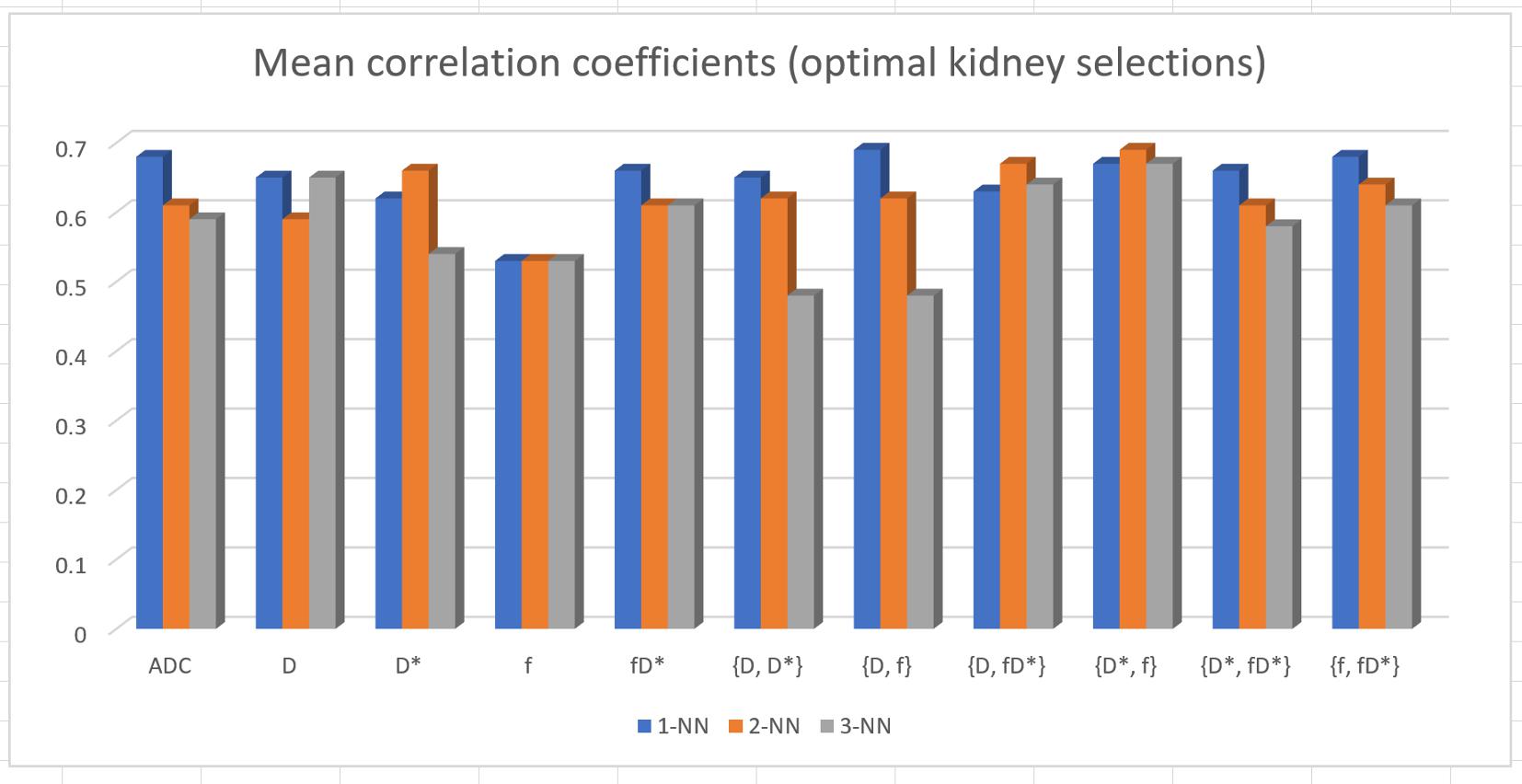Viewport: 1522px width, 784px height.
Task: Select the {D*, fD*} category label
Action: [x=1245, y=666]
